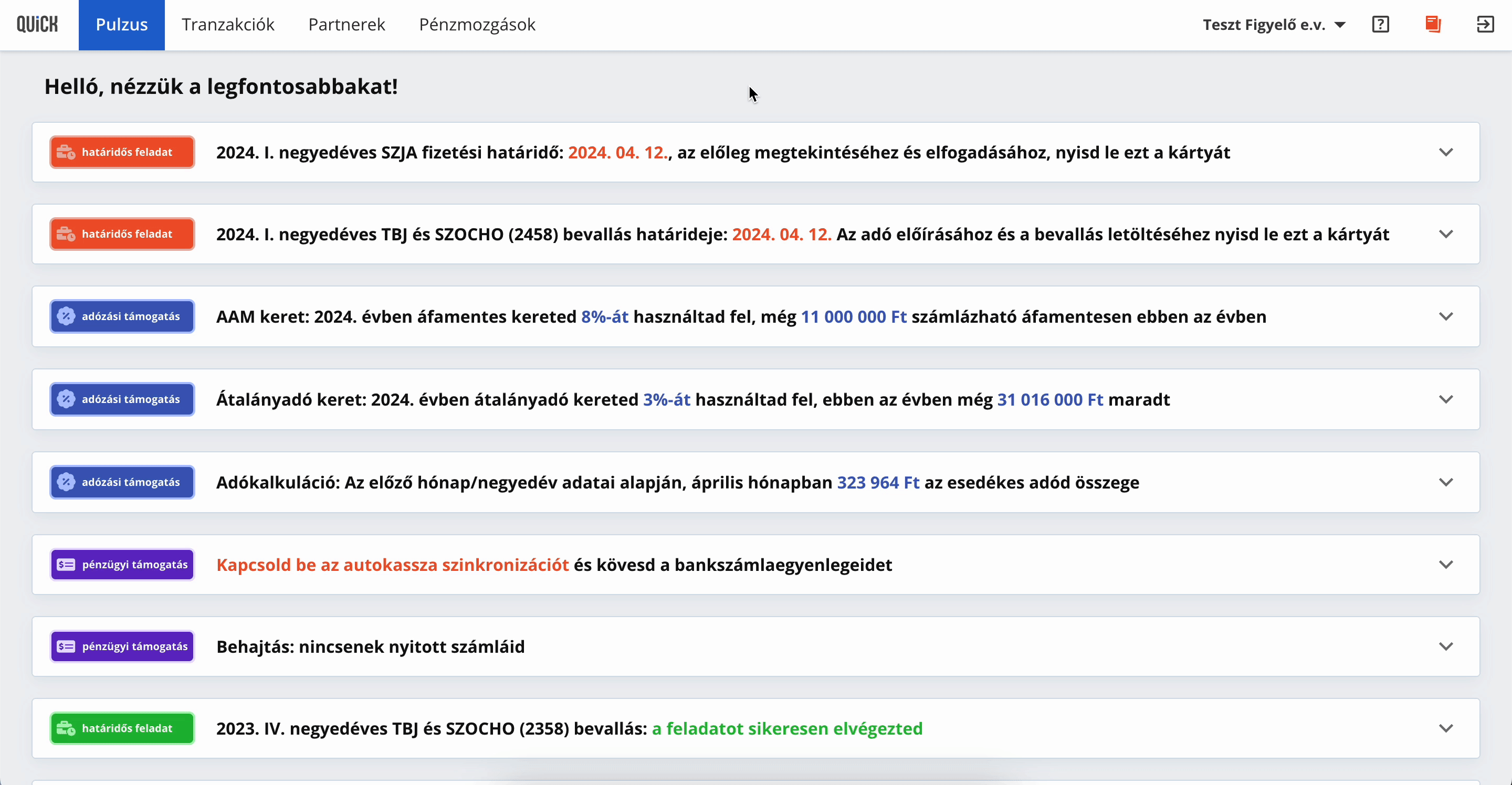Viewport: 1512px width, 785px height.
Task: Click pénzügyi támogatás badge on Behajtás card
Action: coord(122,646)
